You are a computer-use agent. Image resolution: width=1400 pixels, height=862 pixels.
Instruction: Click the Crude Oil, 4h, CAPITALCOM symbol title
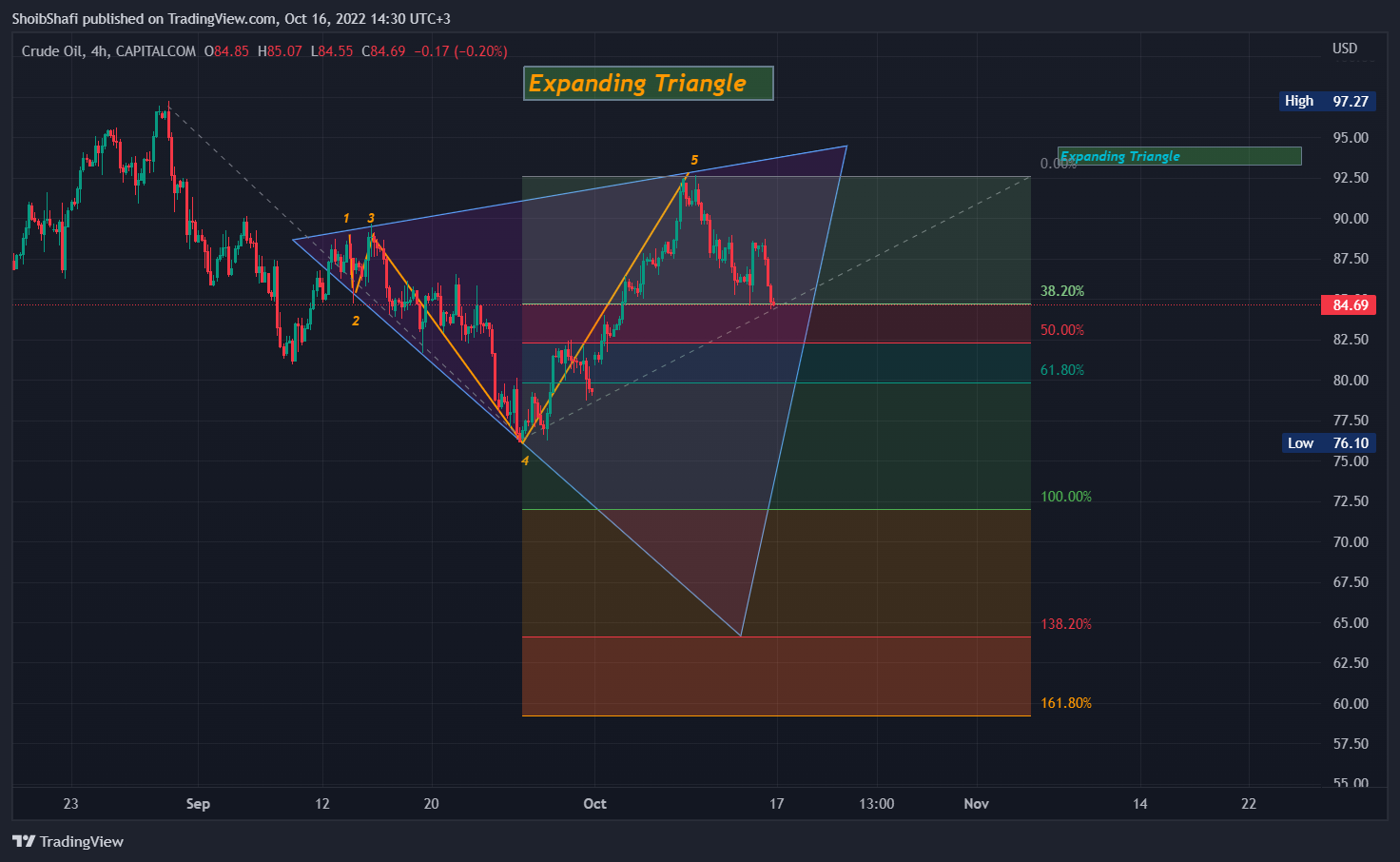(108, 51)
